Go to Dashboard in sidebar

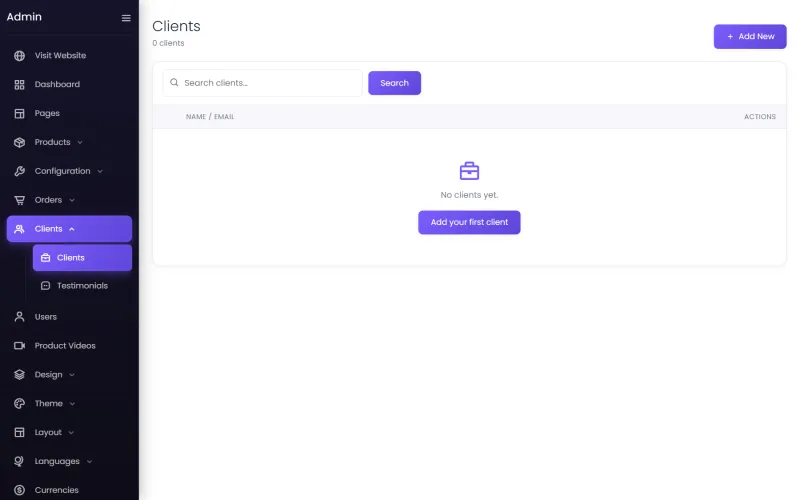tap(69, 85)
